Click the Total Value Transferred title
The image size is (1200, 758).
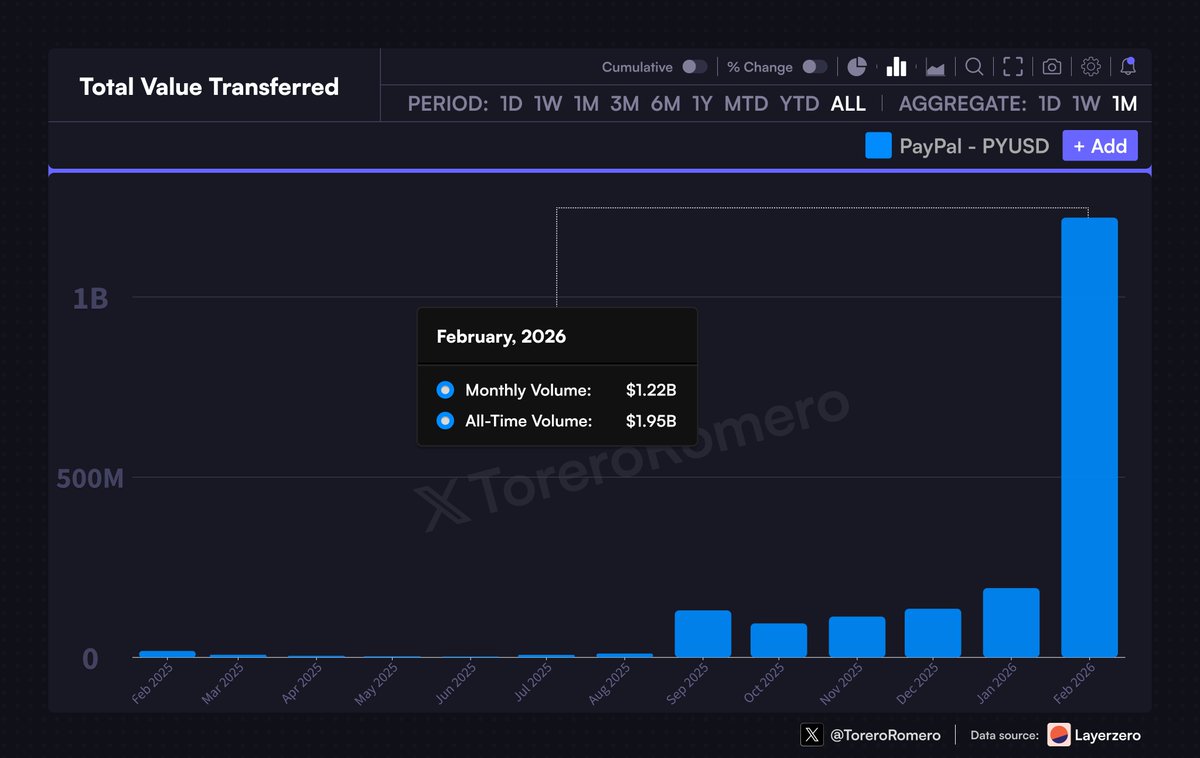(x=209, y=87)
